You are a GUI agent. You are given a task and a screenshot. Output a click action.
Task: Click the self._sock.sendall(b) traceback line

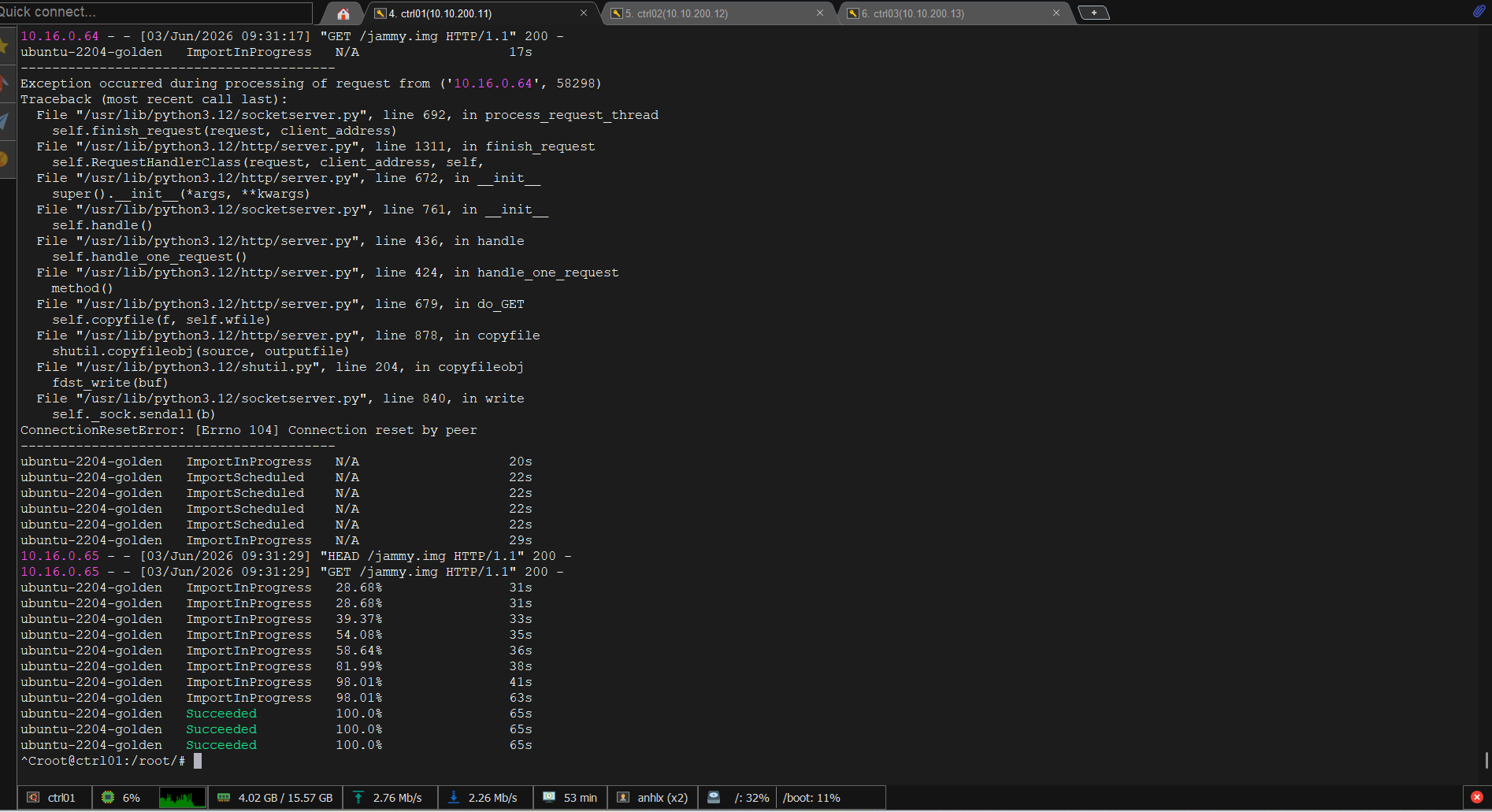[x=134, y=414]
